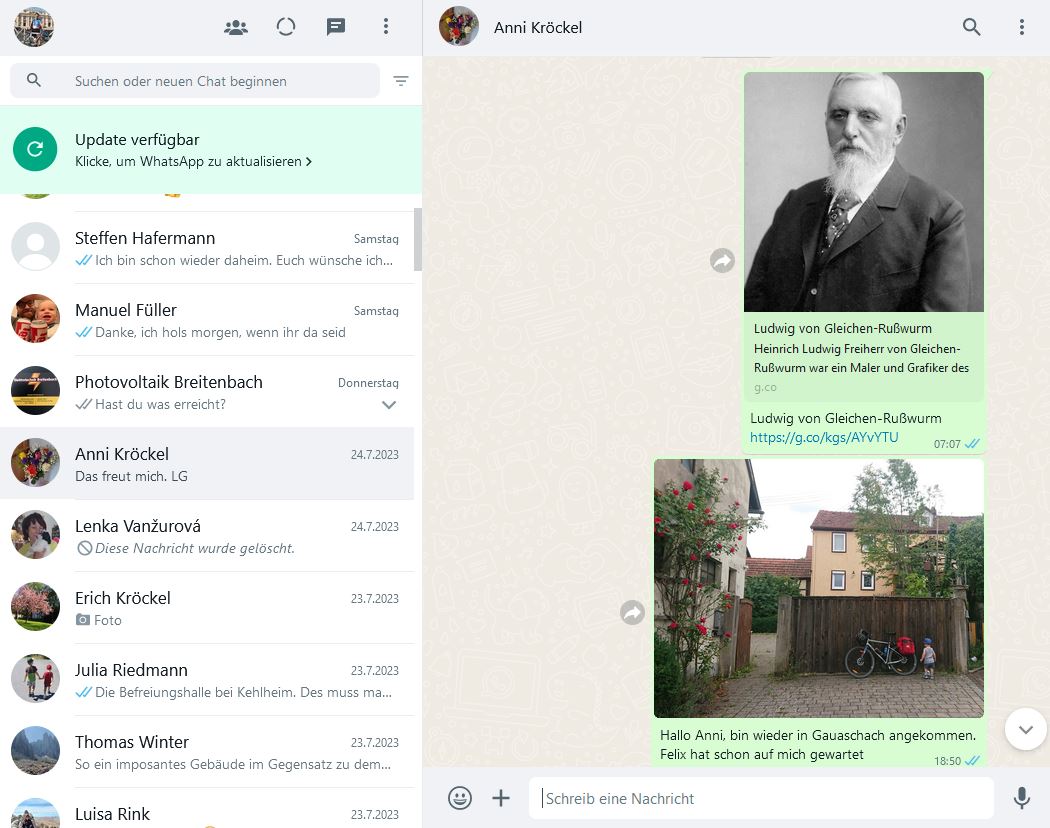Open Anni Kröckel's profile picture in header
This screenshot has width=1050, height=828.
(459, 26)
